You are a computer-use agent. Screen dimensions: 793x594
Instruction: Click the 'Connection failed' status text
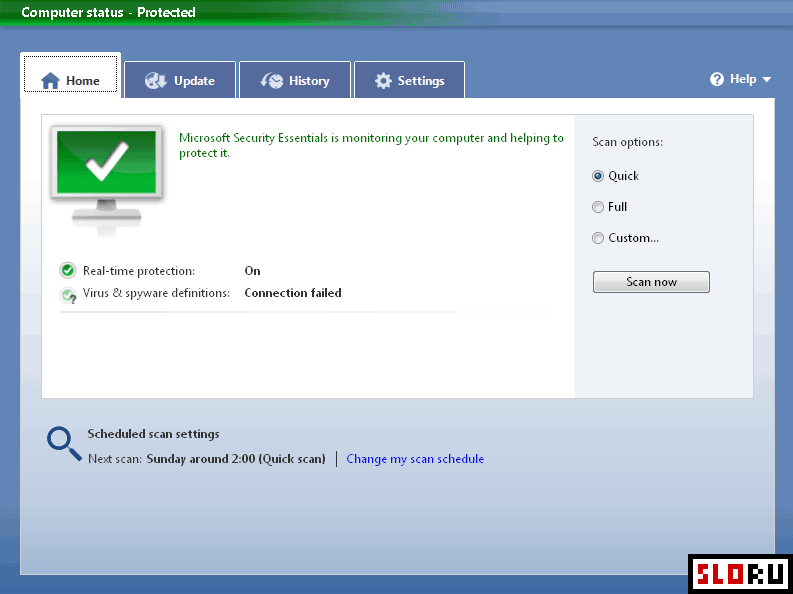[293, 293]
